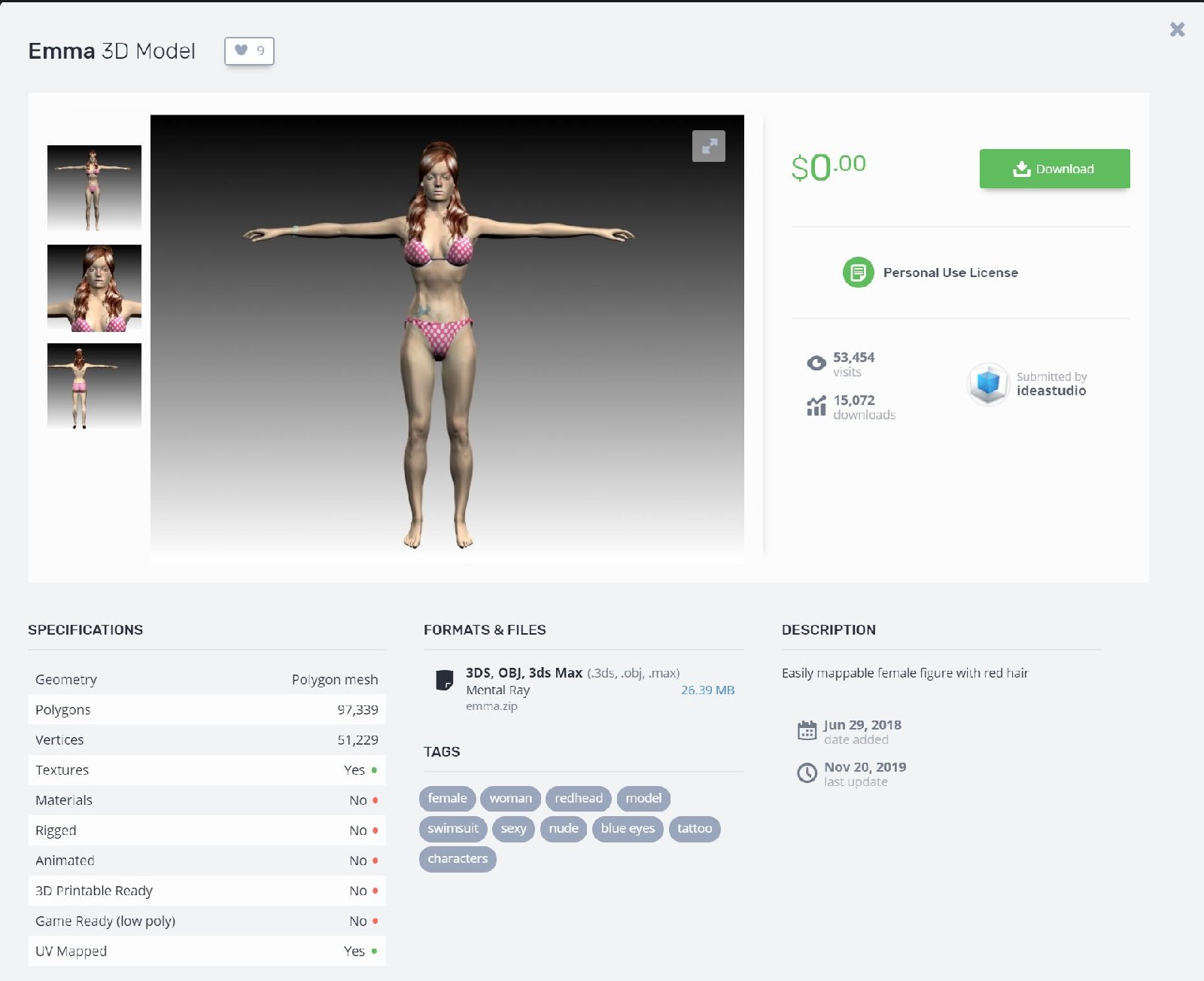The width and height of the screenshot is (1204, 981).
Task: Click the Vertices value 51,229
Action: [x=357, y=740]
